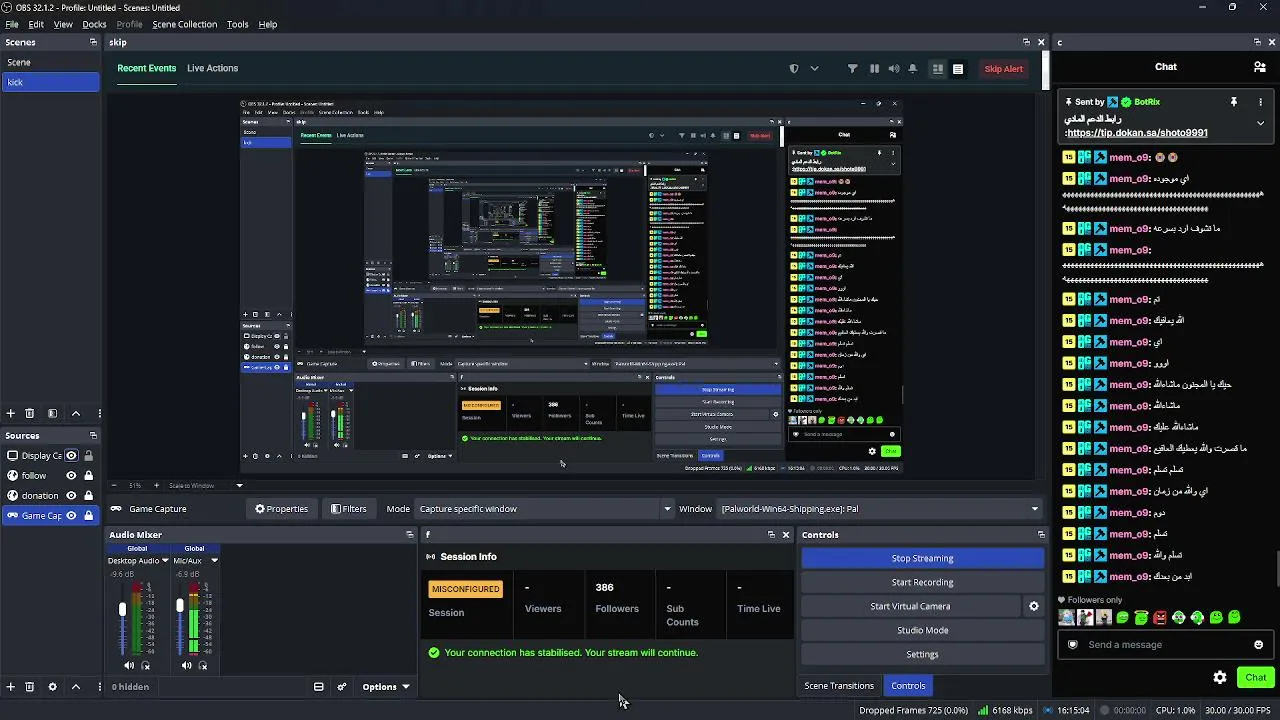The width and height of the screenshot is (1280, 720).
Task: Mute alert sounds via speaker icon
Action: tap(894, 69)
